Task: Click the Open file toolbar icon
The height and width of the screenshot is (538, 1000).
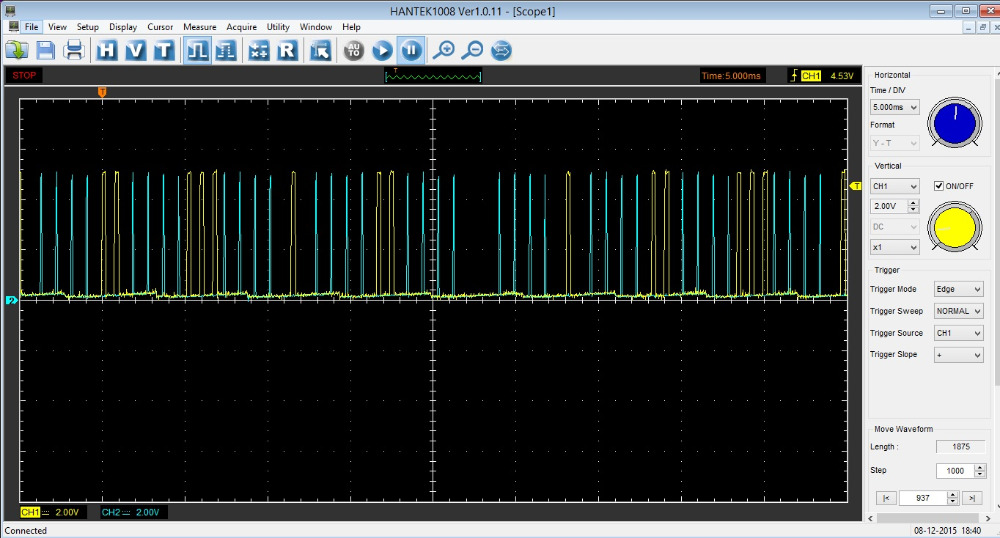Action: [x=17, y=50]
